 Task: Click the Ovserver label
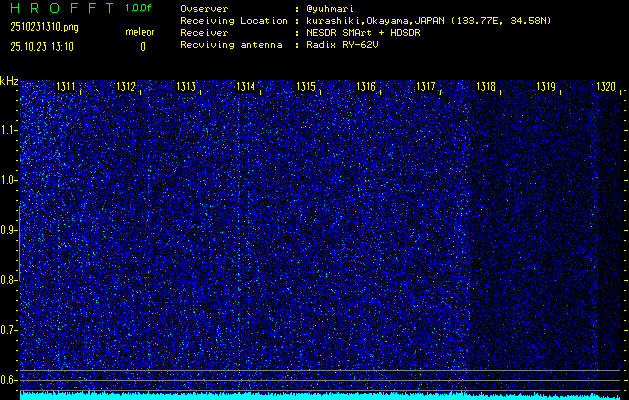204,9
